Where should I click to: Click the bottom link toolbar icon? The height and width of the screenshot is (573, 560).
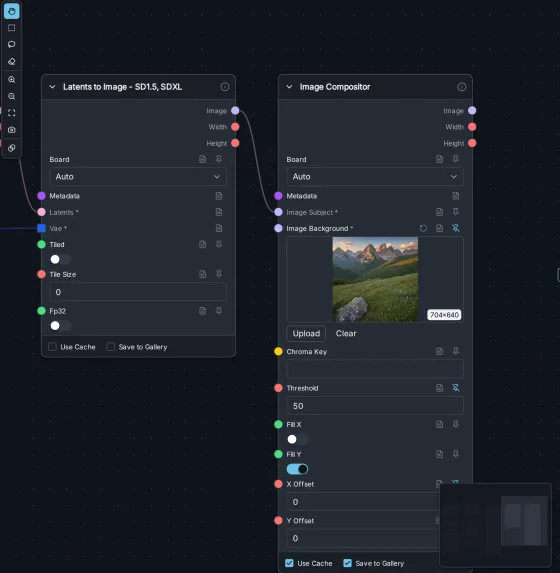(x=12, y=148)
